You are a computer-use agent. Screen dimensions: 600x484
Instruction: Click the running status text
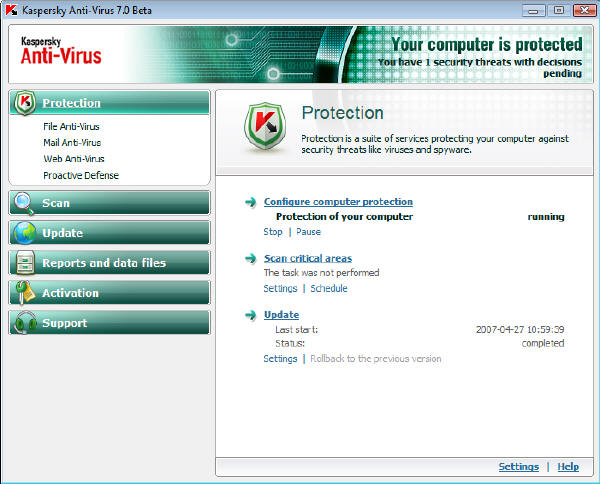click(546, 217)
